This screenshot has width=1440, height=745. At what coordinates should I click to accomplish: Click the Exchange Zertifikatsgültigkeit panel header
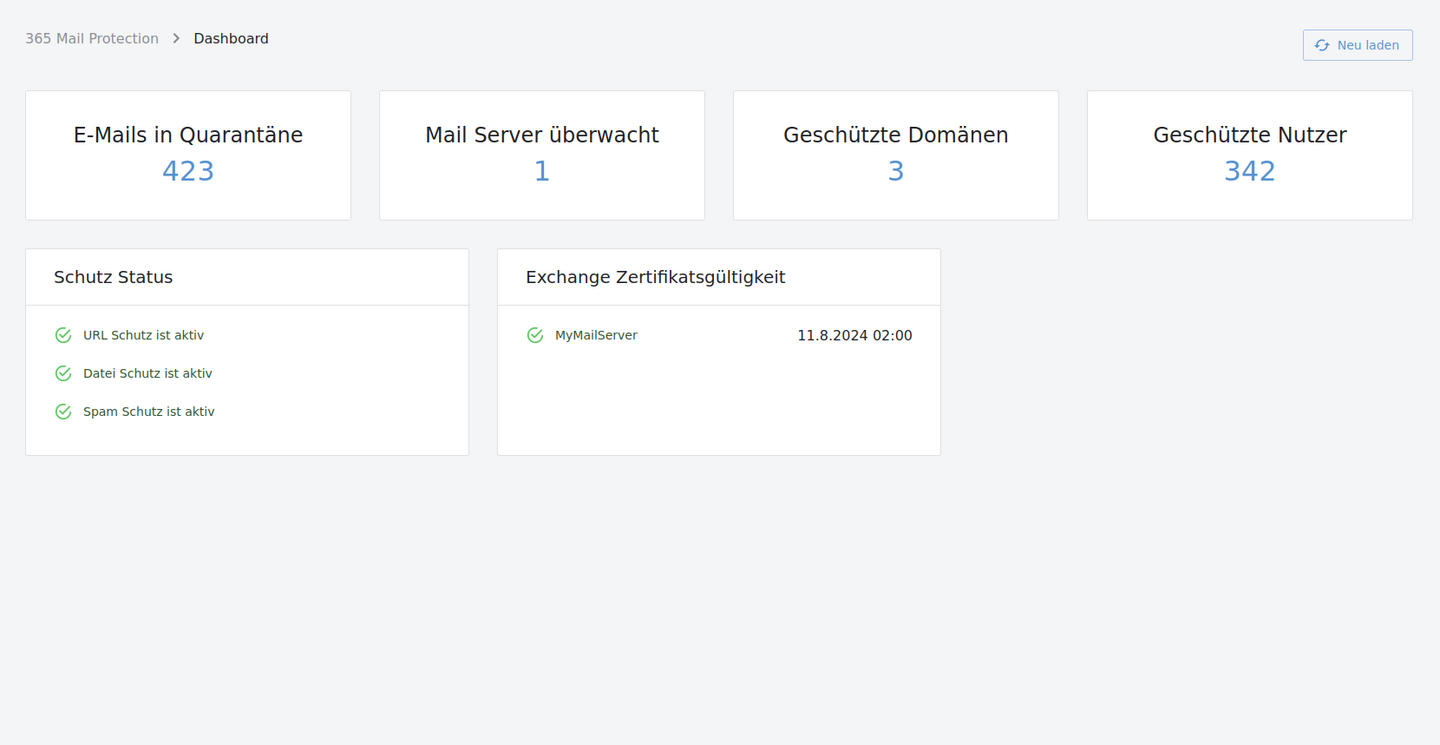click(655, 277)
